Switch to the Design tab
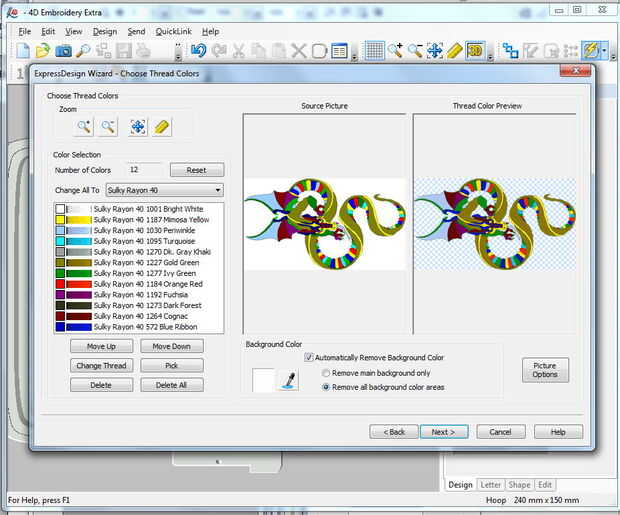Image resolution: width=620 pixels, height=515 pixels. click(460, 485)
